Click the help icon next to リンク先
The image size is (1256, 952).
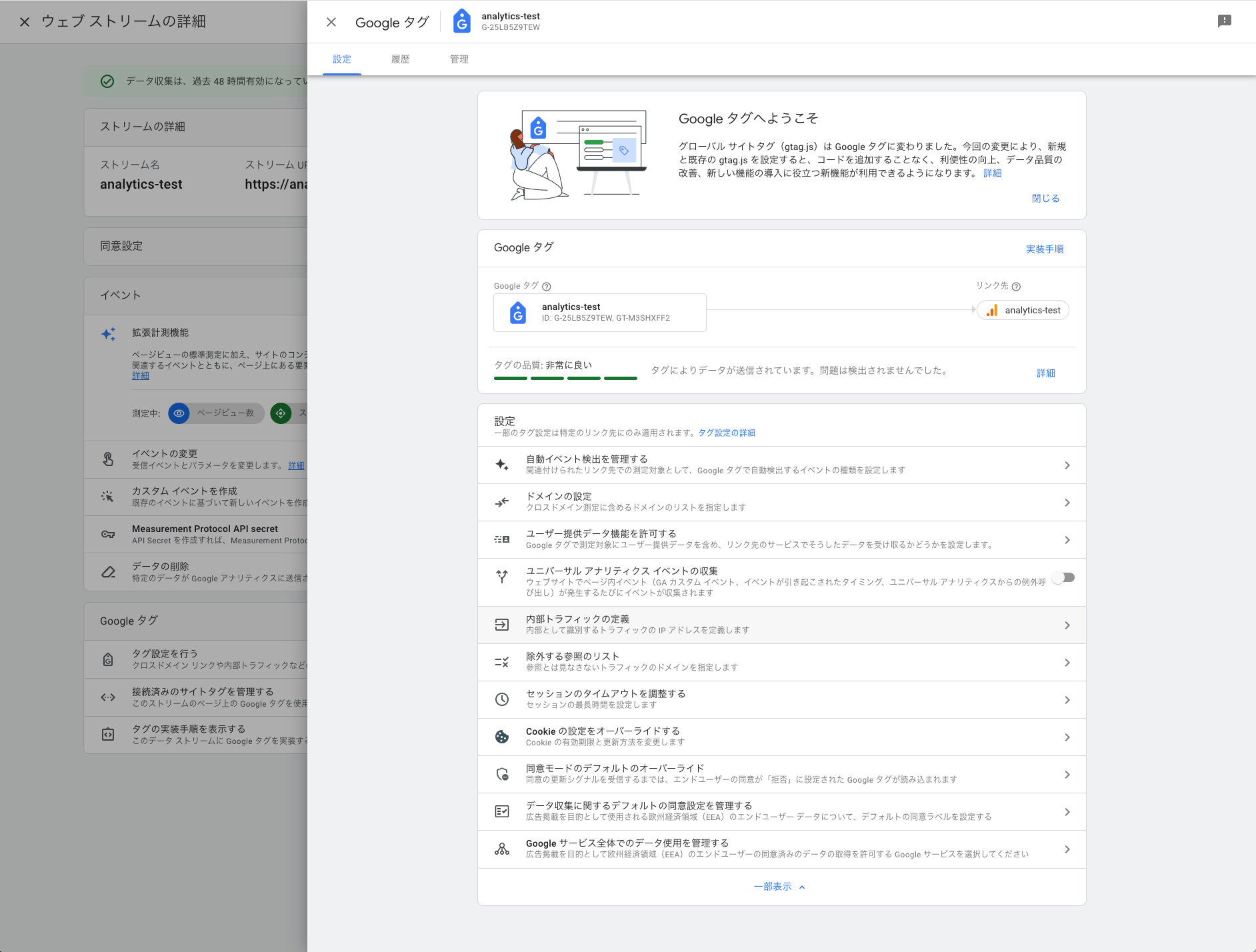coord(1016,286)
